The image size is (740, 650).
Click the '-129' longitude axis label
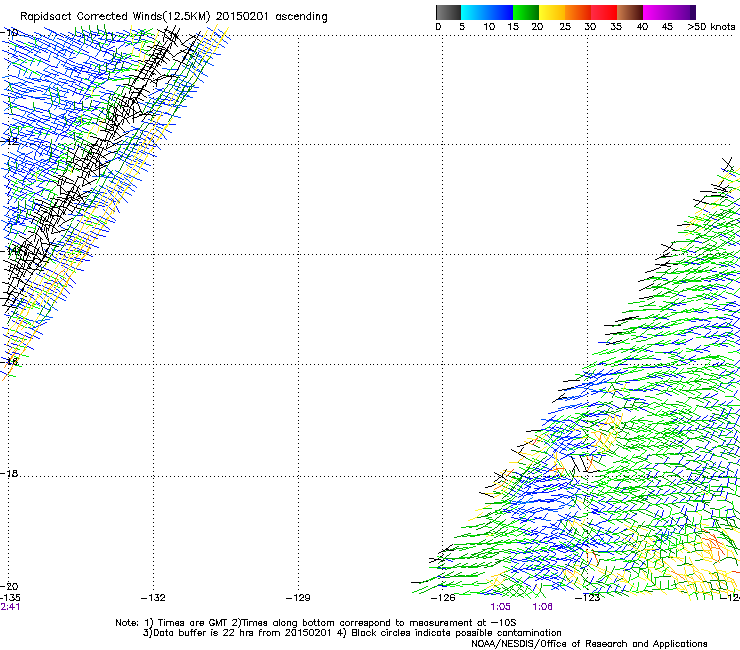[298, 598]
